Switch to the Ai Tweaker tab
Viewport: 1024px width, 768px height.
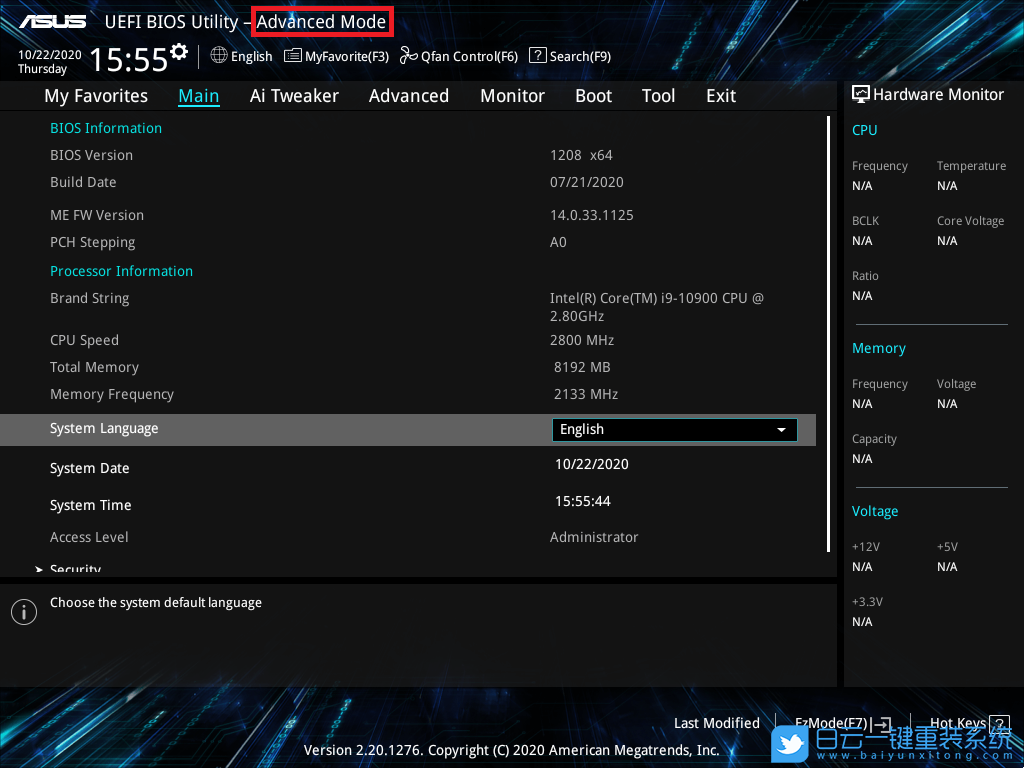pos(294,96)
